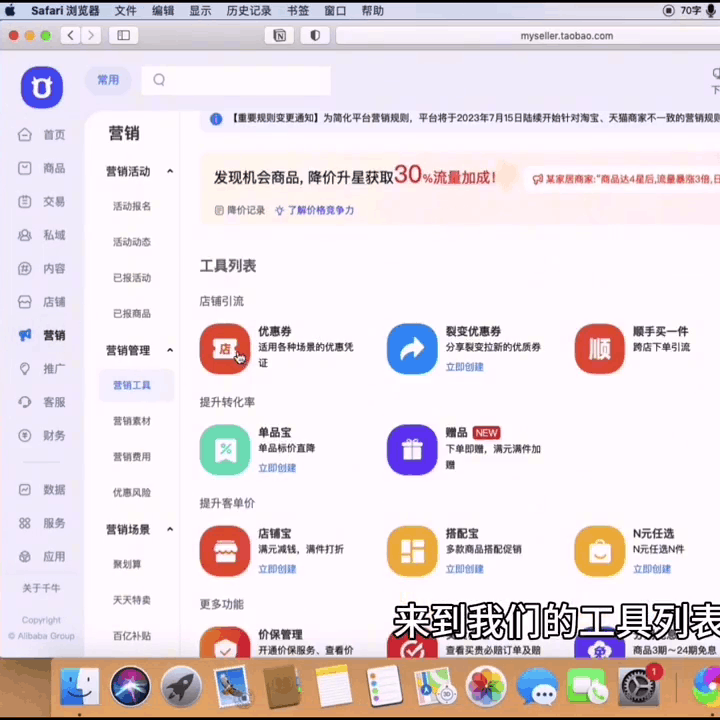Image resolution: width=720 pixels, height=720 pixels.
Task: Click the Safari forward arrow
Action: pos(91,35)
